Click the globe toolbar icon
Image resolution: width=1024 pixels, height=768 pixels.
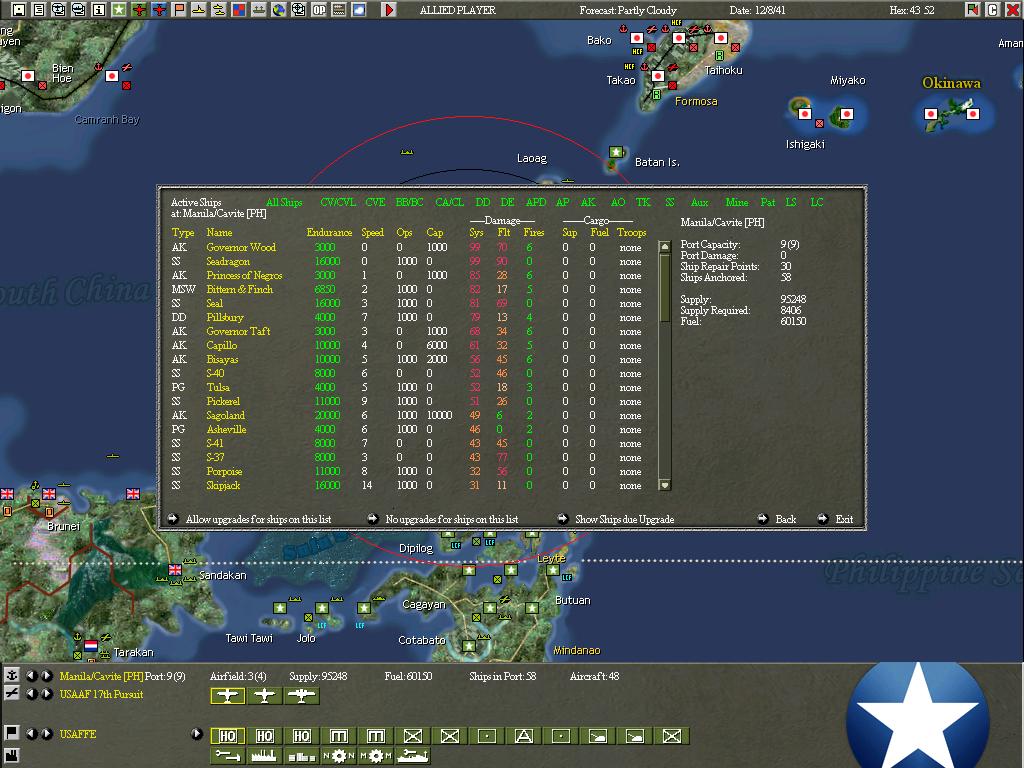click(279, 10)
